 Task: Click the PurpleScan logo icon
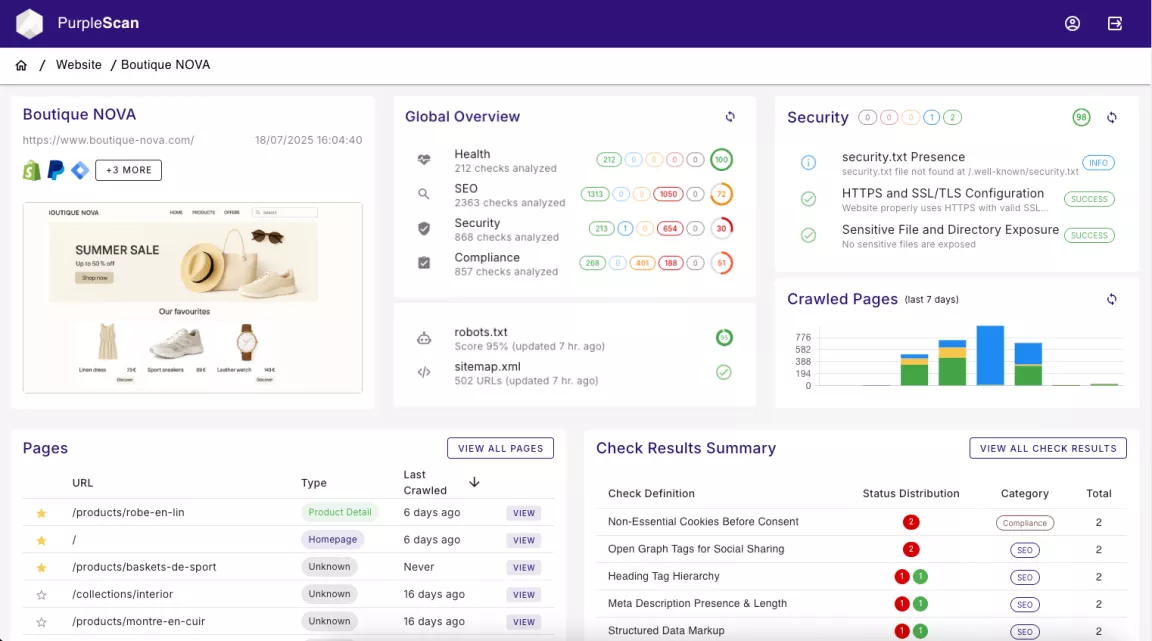click(x=30, y=23)
